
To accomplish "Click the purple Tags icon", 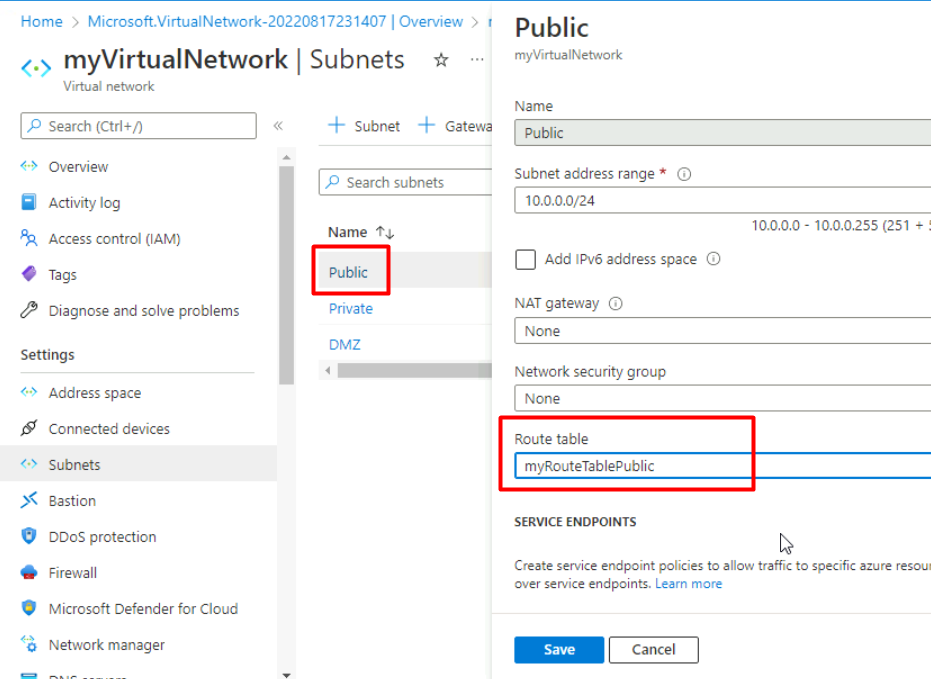I will (x=28, y=274).
